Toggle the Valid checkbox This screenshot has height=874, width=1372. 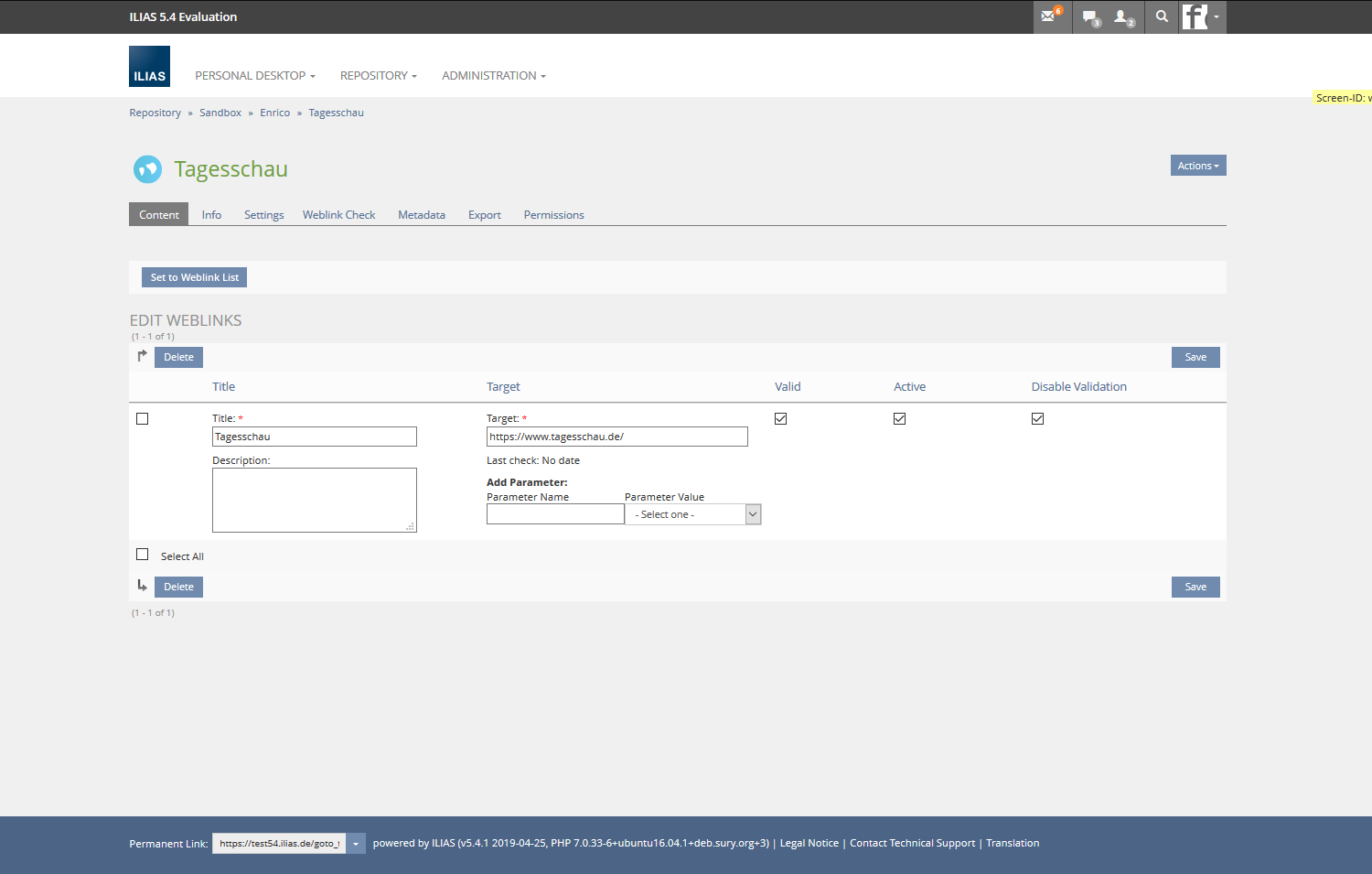click(x=780, y=418)
